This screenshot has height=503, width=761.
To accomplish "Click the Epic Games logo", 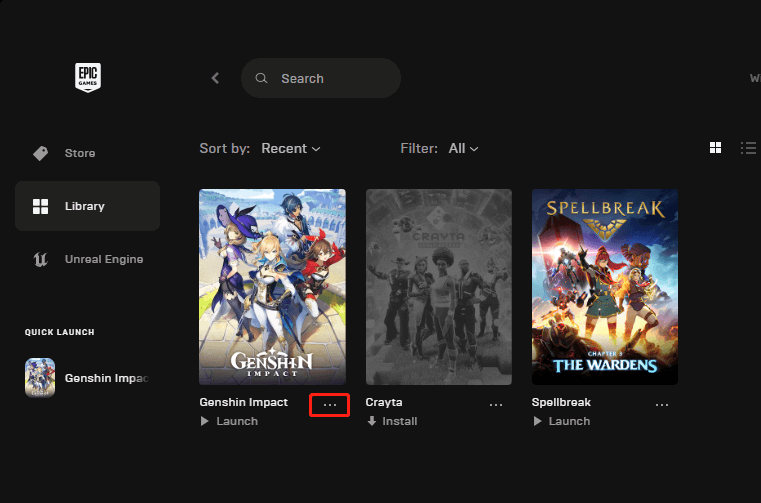I will [88, 77].
